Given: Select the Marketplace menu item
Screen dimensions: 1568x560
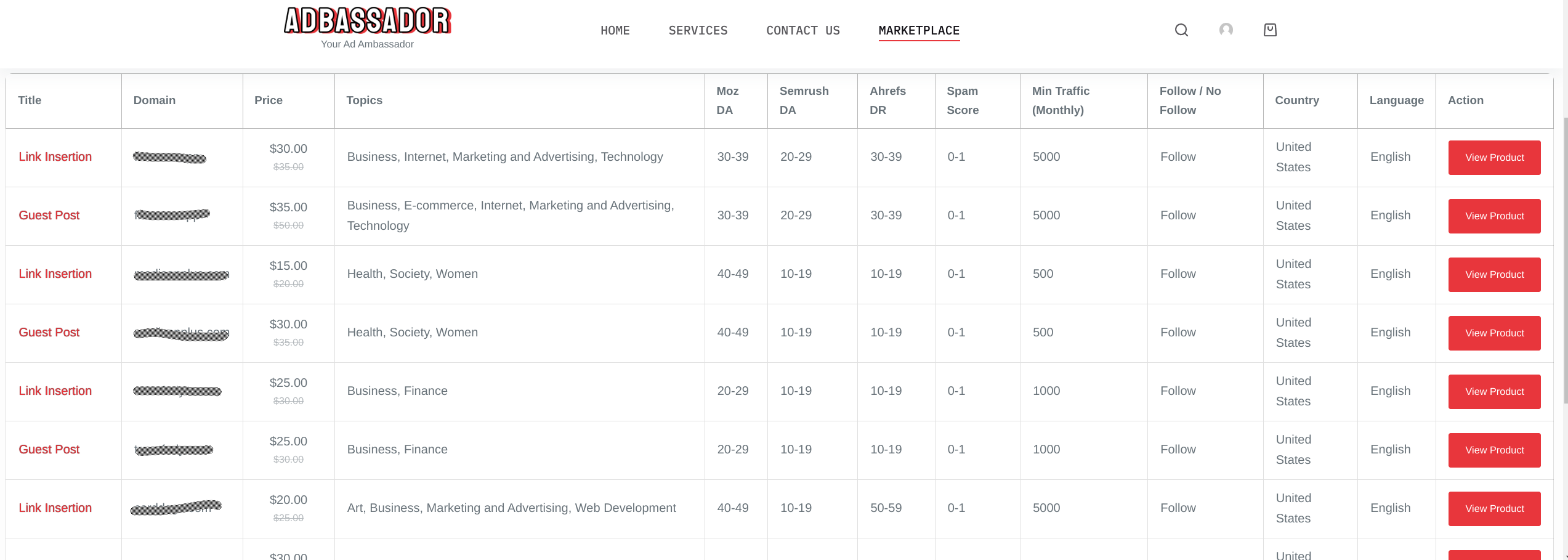Looking at the screenshot, I should click(919, 30).
